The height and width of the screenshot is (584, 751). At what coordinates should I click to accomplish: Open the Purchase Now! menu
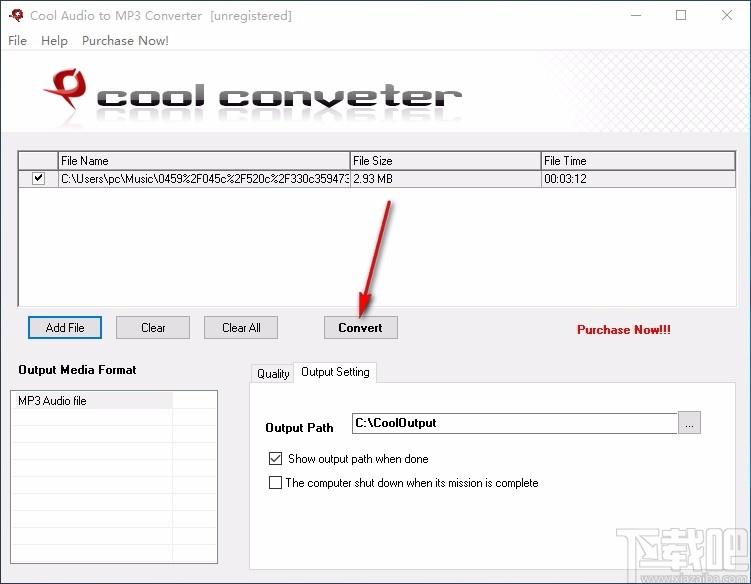point(125,41)
